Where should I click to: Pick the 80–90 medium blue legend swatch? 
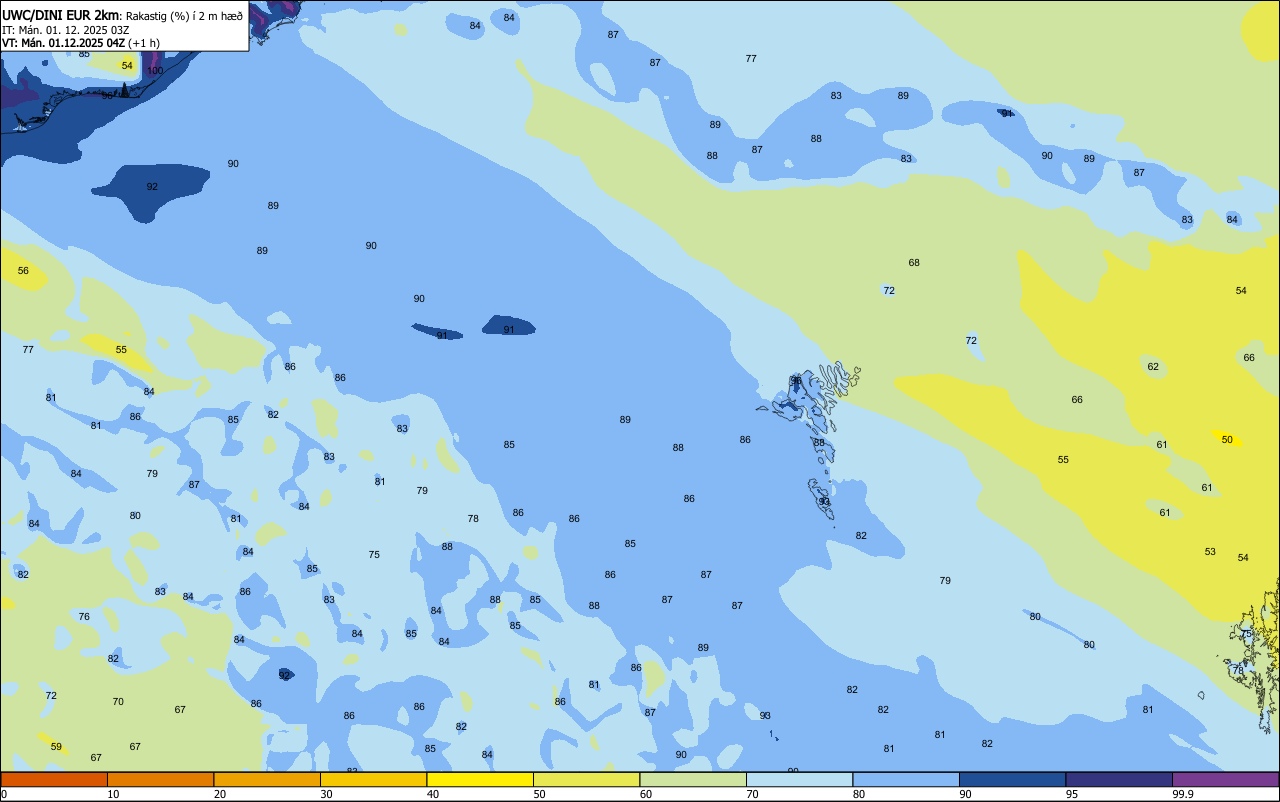(x=906, y=779)
